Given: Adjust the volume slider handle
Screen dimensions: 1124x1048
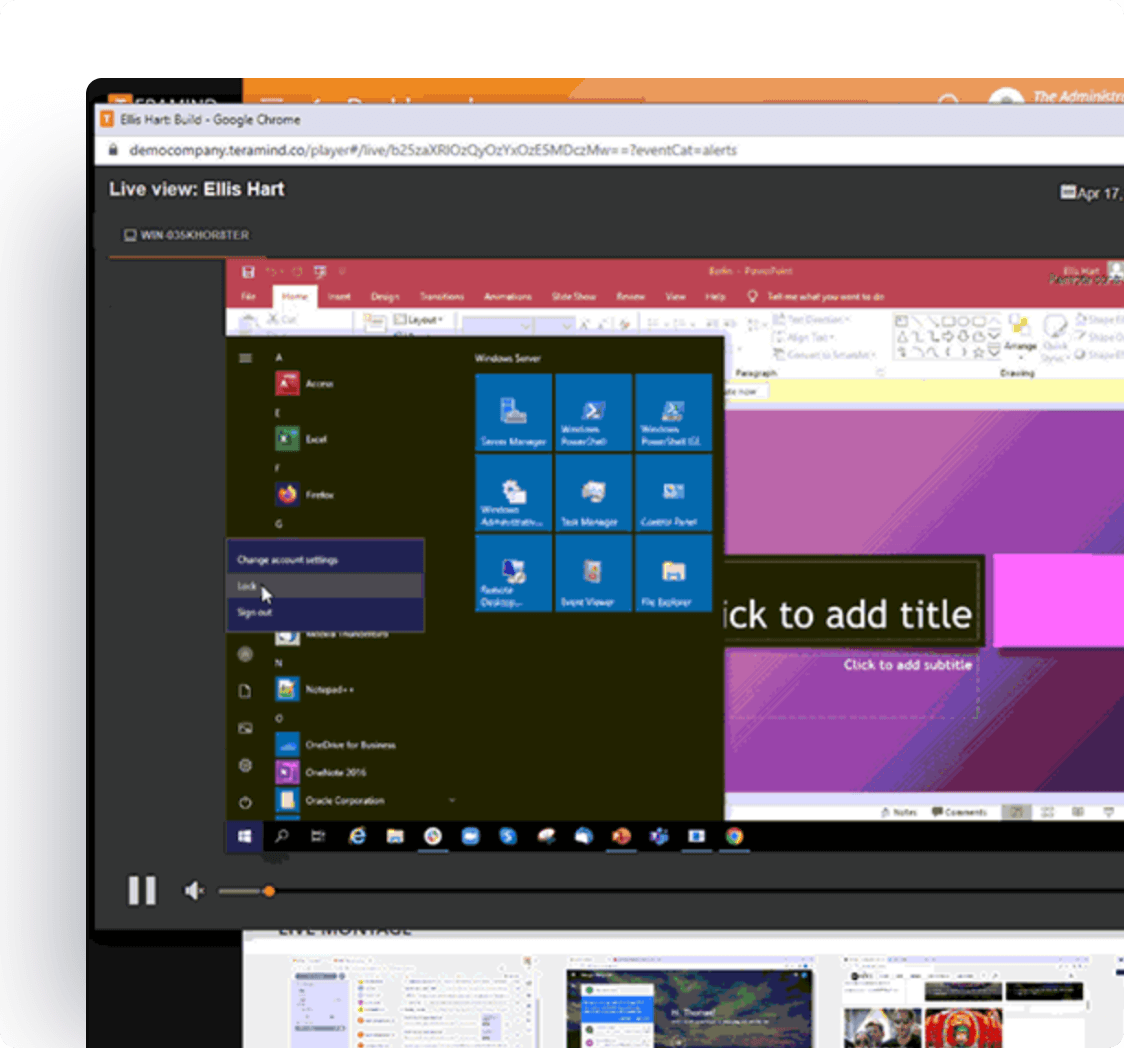Looking at the screenshot, I should pyautogui.click(x=268, y=891).
